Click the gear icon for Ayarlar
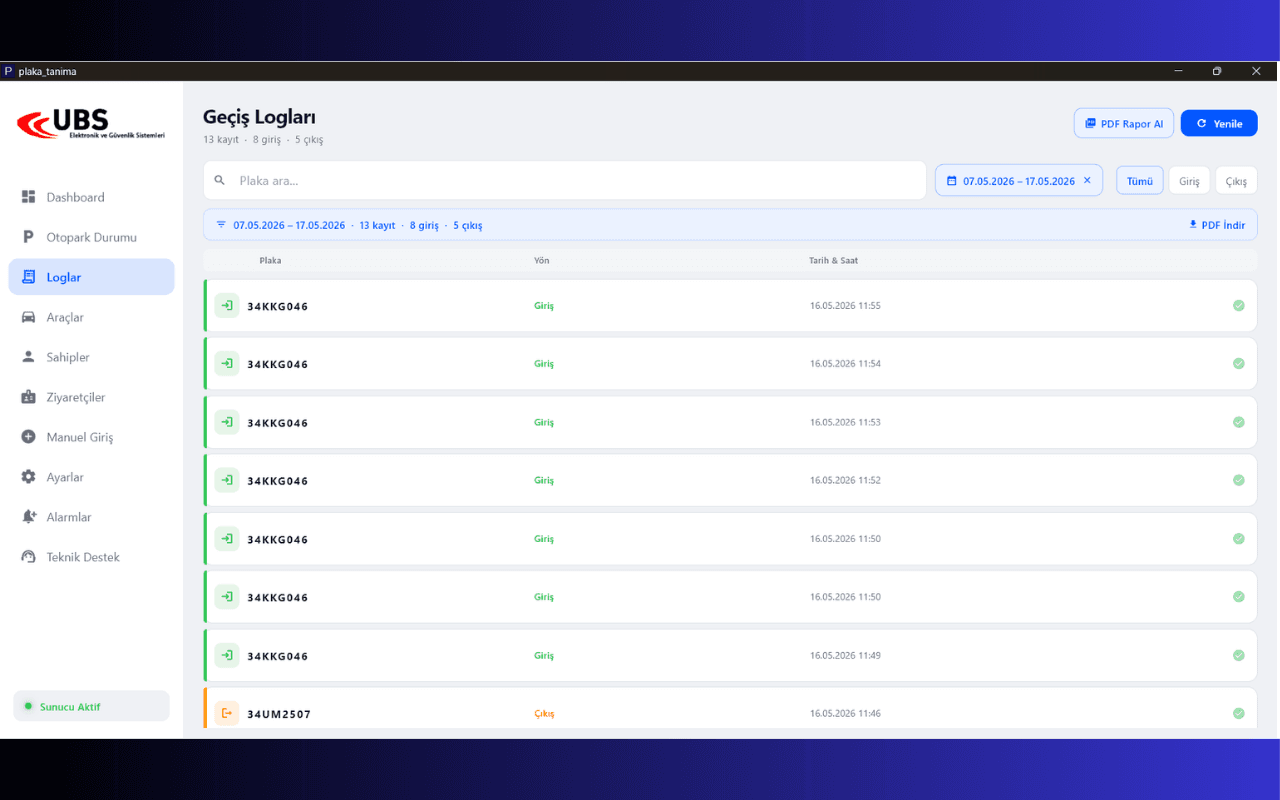The height and width of the screenshot is (800, 1280). click(x=28, y=477)
